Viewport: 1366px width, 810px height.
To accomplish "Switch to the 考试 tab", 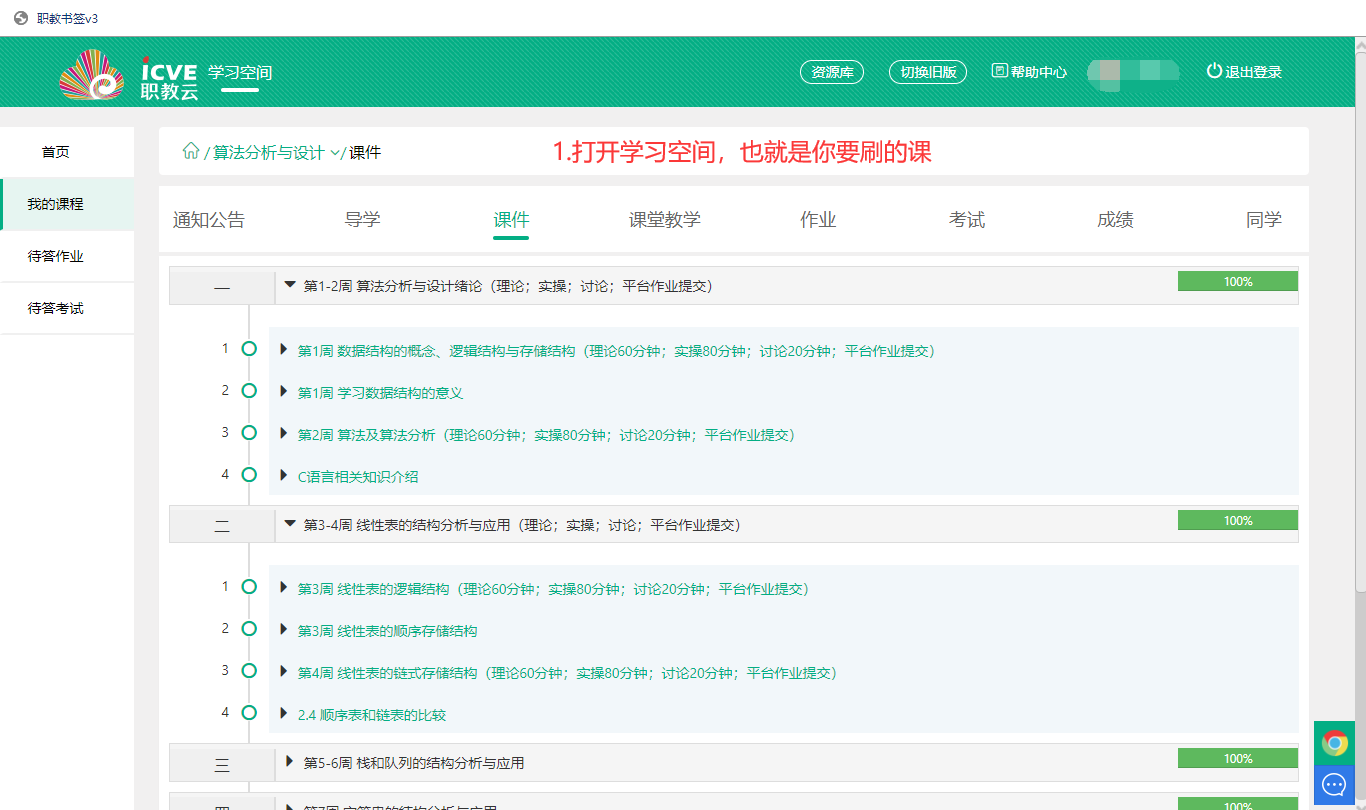I will (x=967, y=220).
